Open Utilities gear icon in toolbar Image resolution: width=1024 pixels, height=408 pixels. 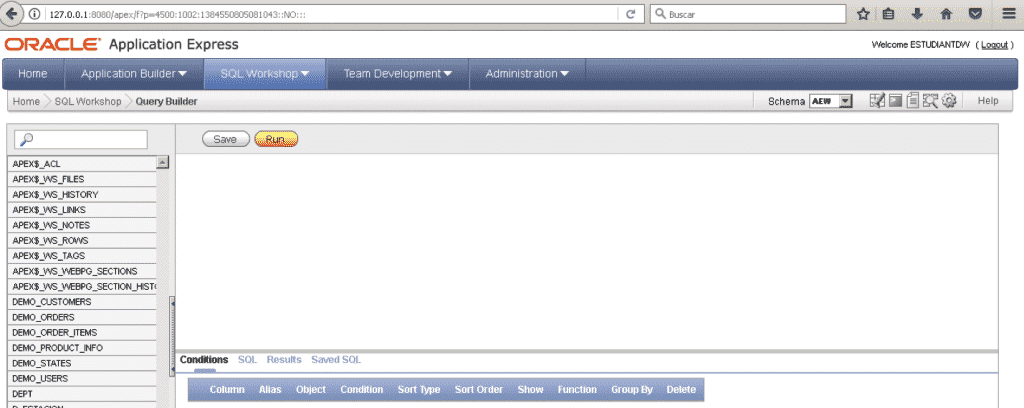point(949,101)
